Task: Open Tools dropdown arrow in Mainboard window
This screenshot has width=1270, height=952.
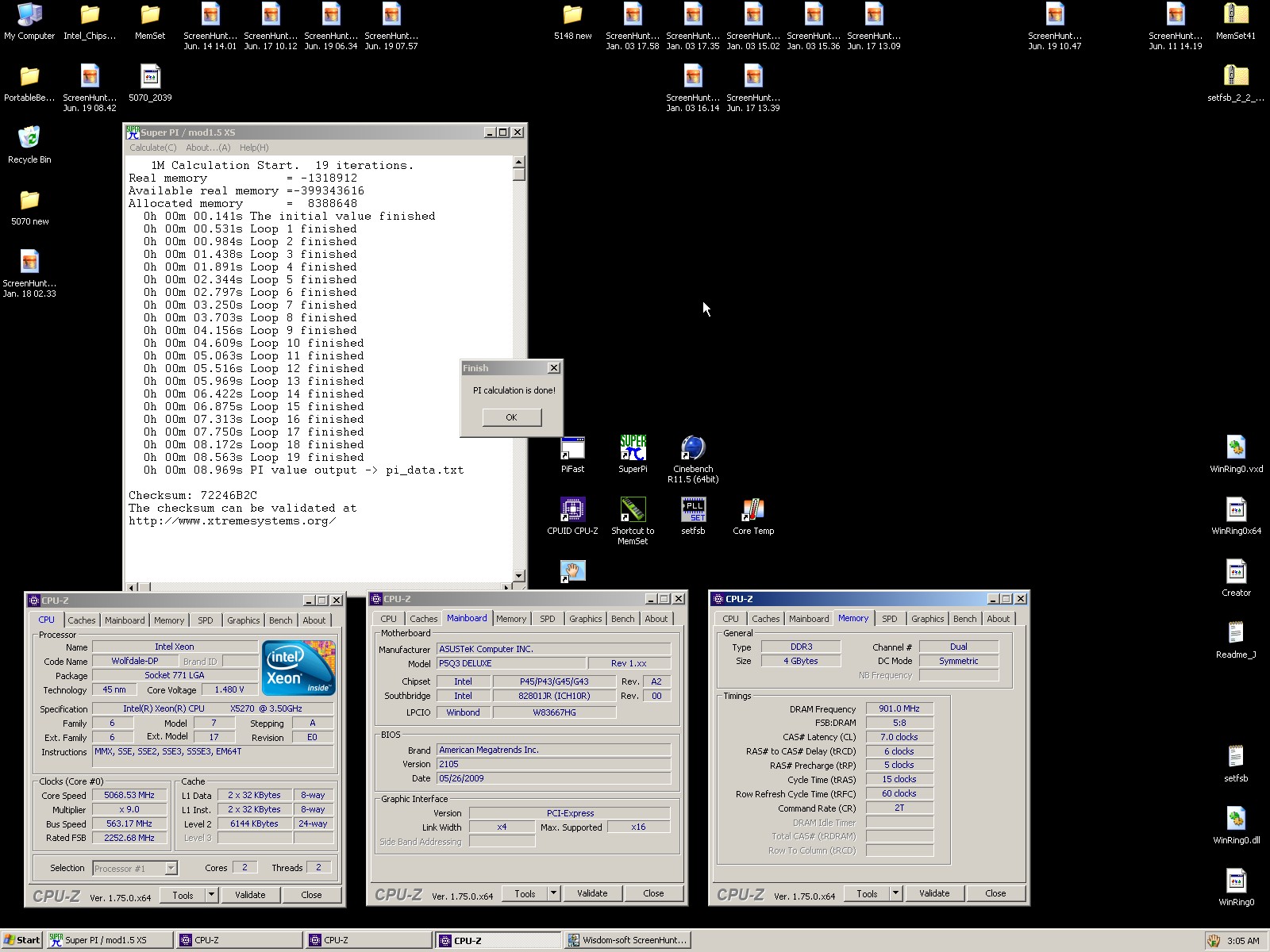Action: pos(554,893)
